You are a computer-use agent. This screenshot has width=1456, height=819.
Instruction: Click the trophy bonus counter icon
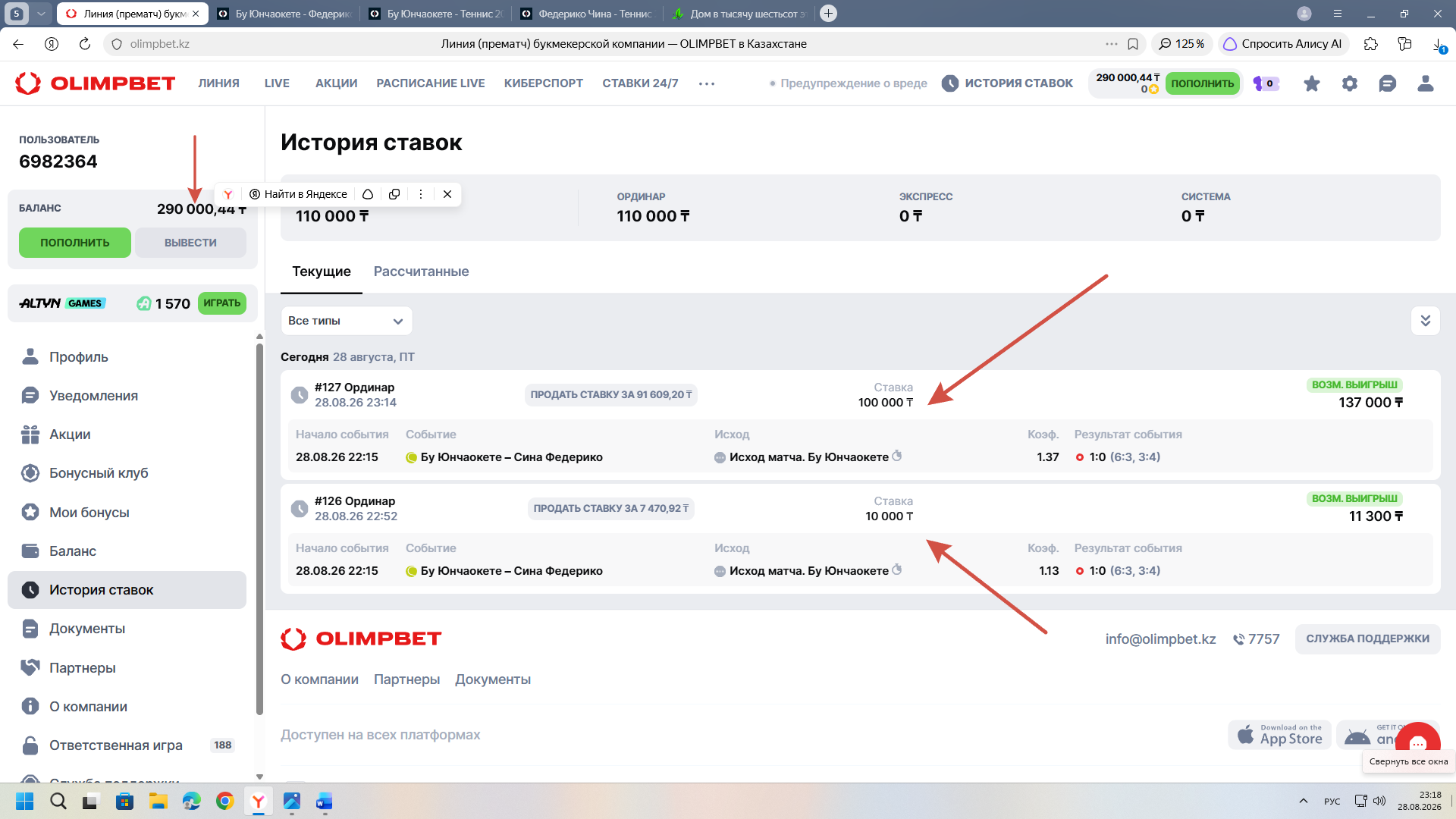tap(1266, 83)
